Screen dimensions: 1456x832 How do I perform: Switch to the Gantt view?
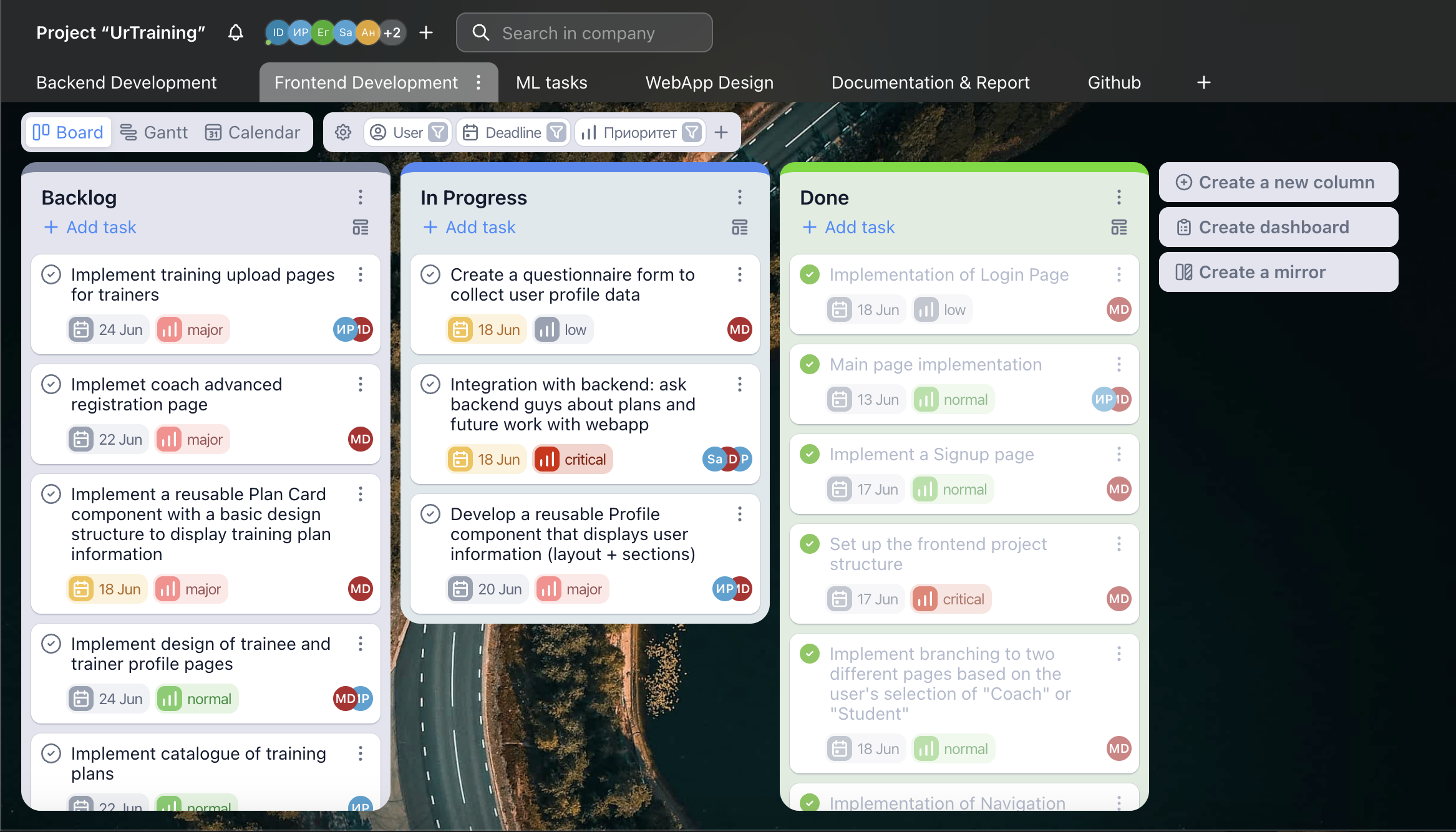(153, 132)
